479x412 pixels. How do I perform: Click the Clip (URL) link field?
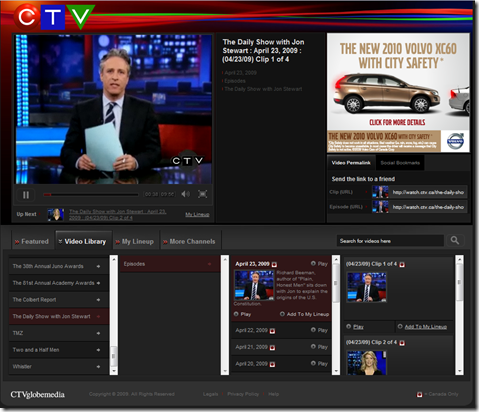pyautogui.click(x=428, y=192)
